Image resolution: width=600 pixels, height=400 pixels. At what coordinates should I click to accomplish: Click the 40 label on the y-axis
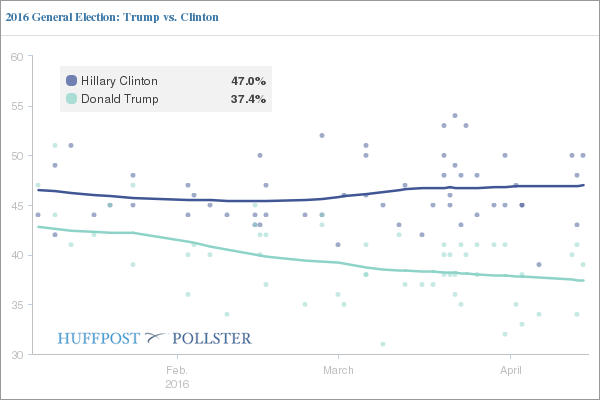click(x=17, y=255)
